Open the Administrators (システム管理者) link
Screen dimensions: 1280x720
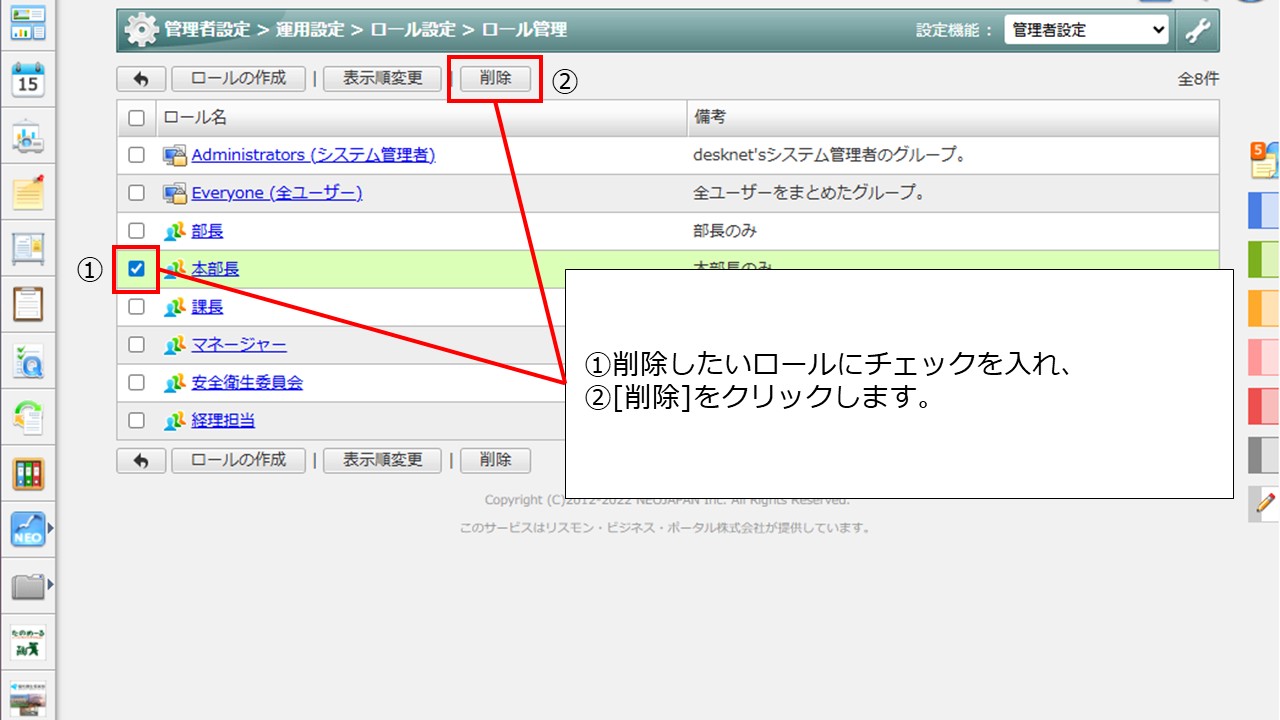313,155
